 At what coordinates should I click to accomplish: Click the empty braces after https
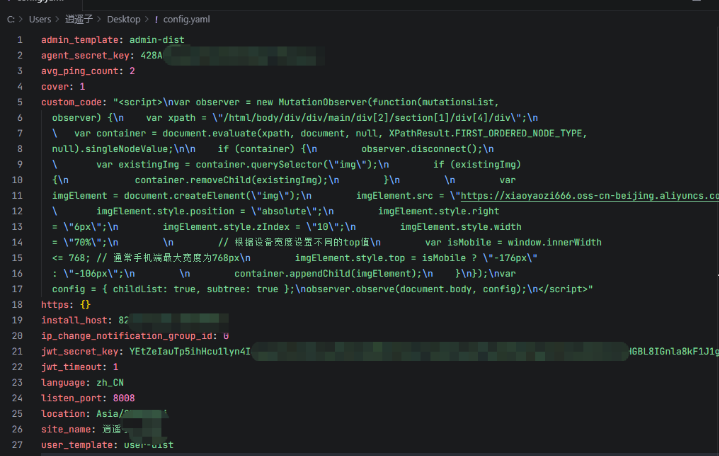85,305
